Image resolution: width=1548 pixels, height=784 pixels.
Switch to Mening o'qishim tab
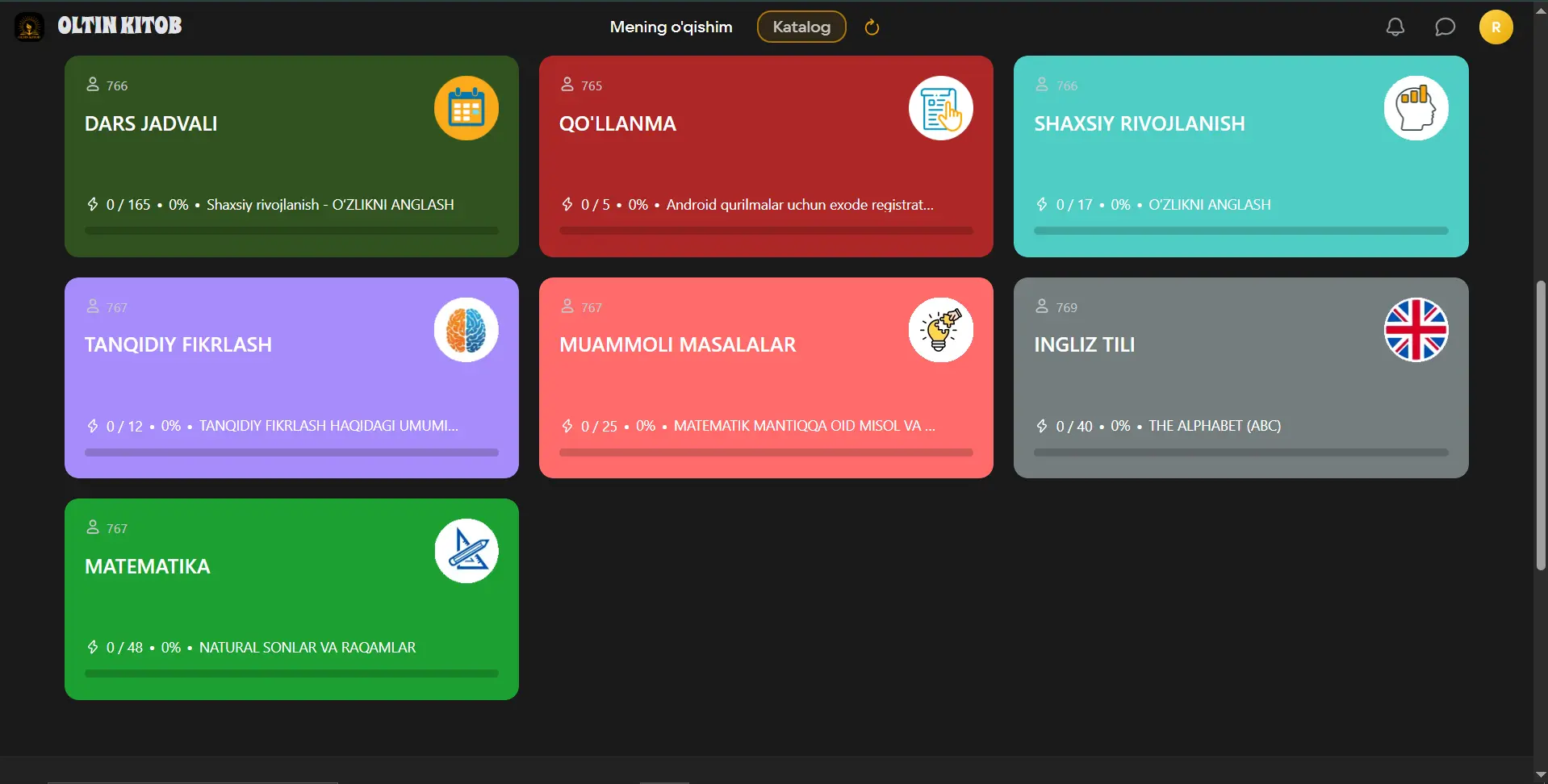pyautogui.click(x=671, y=27)
